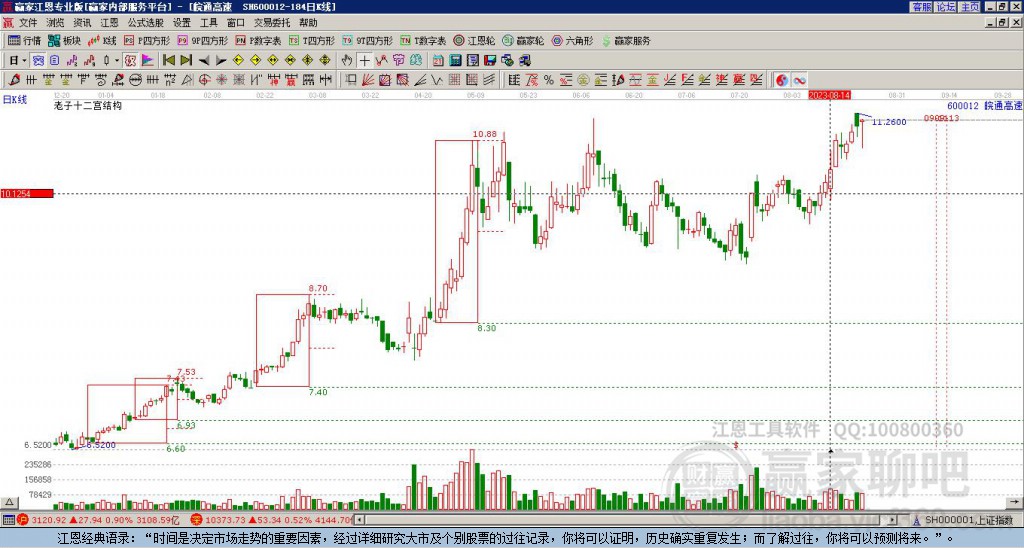Click the 7.40 price level label
Screen dimensions: 1024x548
[318, 392]
